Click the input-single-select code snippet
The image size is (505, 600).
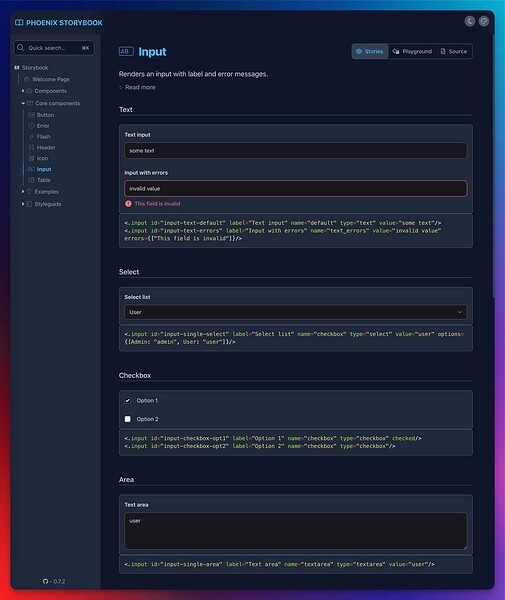pyautogui.click(x=294, y=338)
